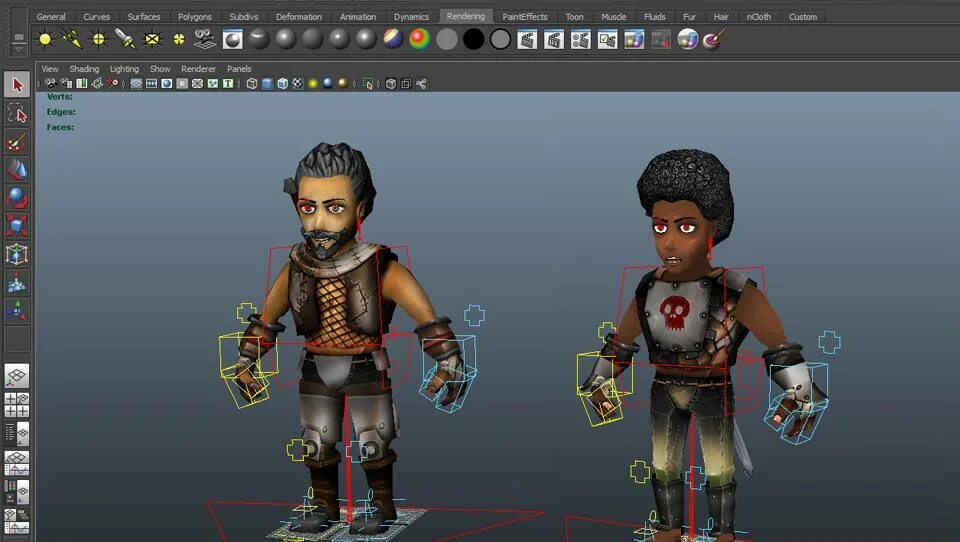Activate the Select arrow tool
This screenshot has height=542, width=960.
pos(17,85)
